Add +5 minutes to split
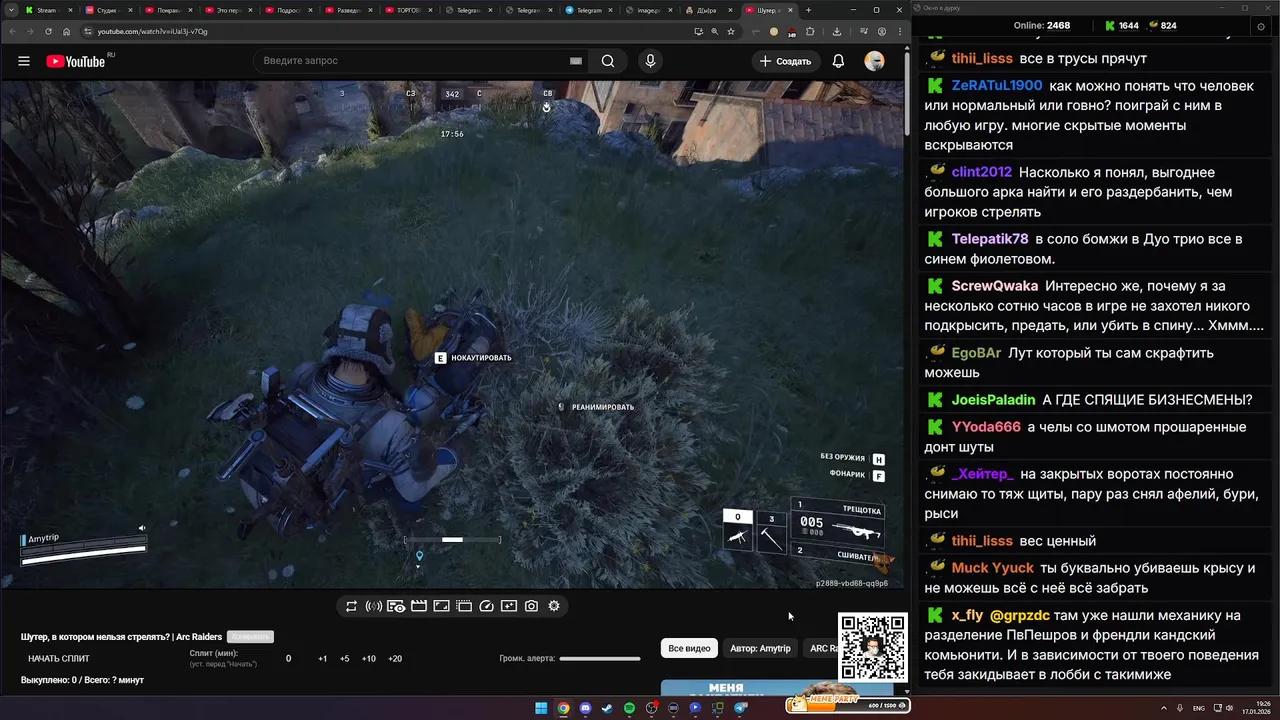The image size is (1280, 720). [345, 659]
